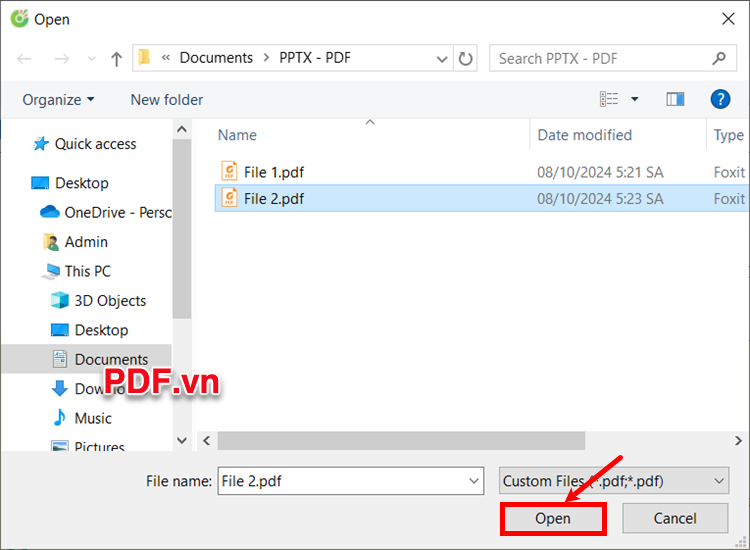The image size is (750, 550).
Task: Refresh the PPTX - PDF folder
Action: click(x=466, y=59)
